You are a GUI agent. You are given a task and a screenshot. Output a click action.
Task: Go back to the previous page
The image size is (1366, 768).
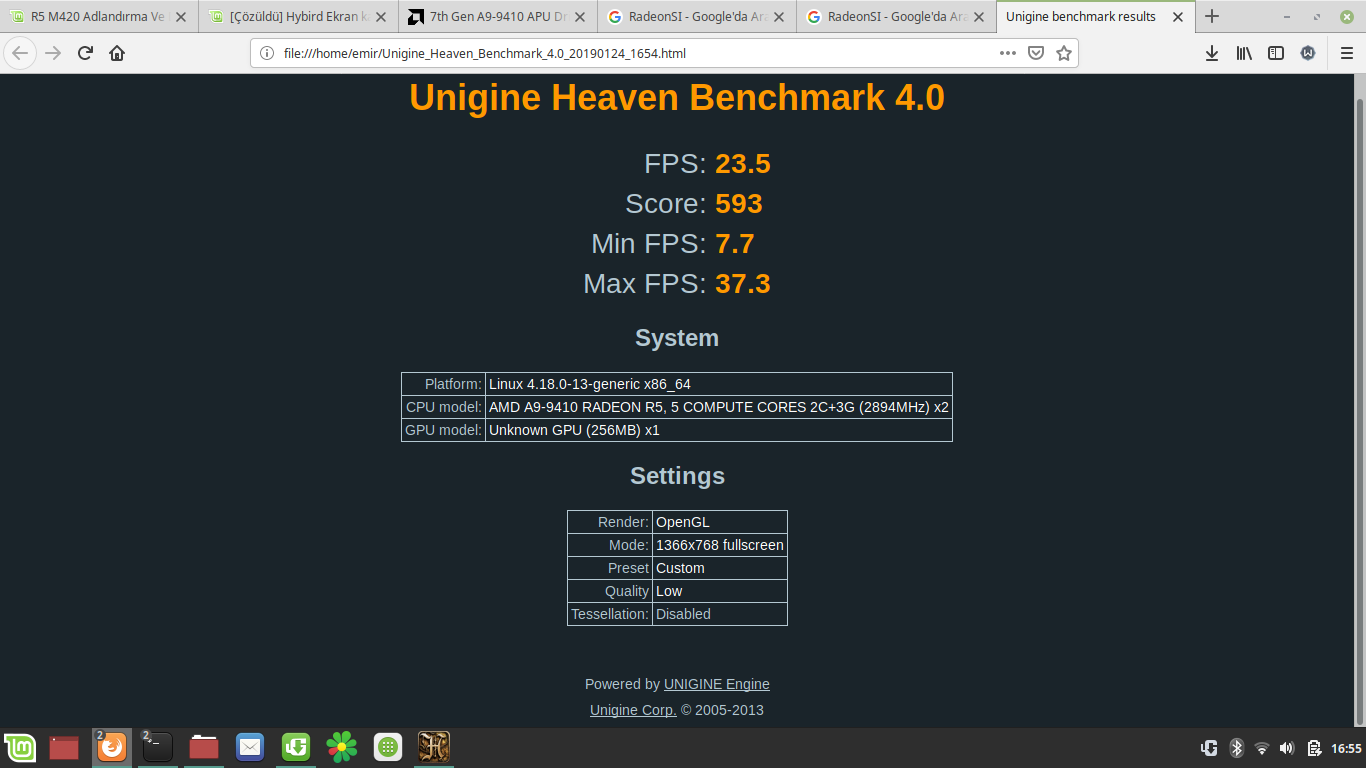[x=20, y=53]
